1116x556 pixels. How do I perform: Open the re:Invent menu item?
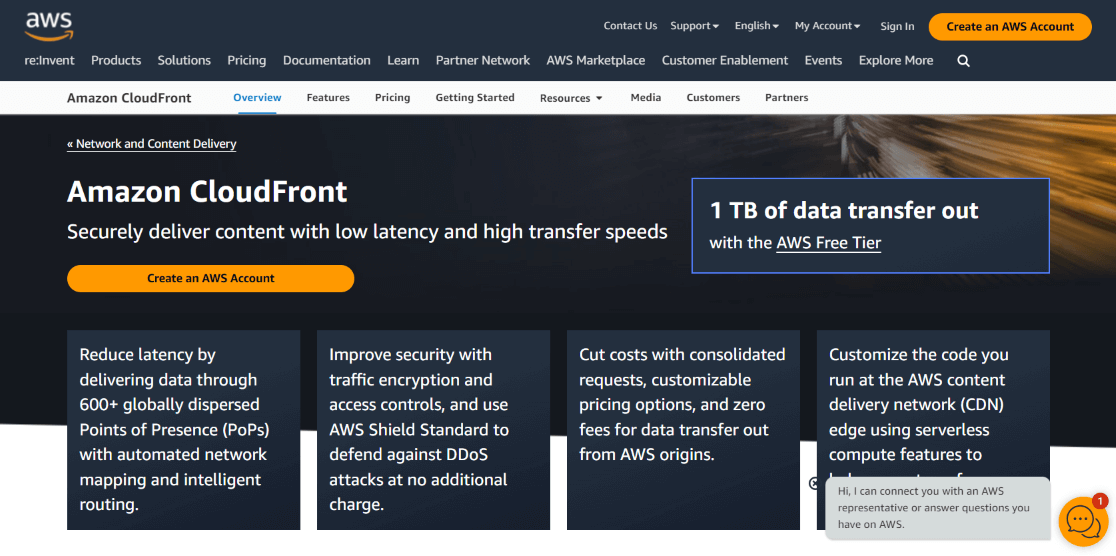(49, 61)
